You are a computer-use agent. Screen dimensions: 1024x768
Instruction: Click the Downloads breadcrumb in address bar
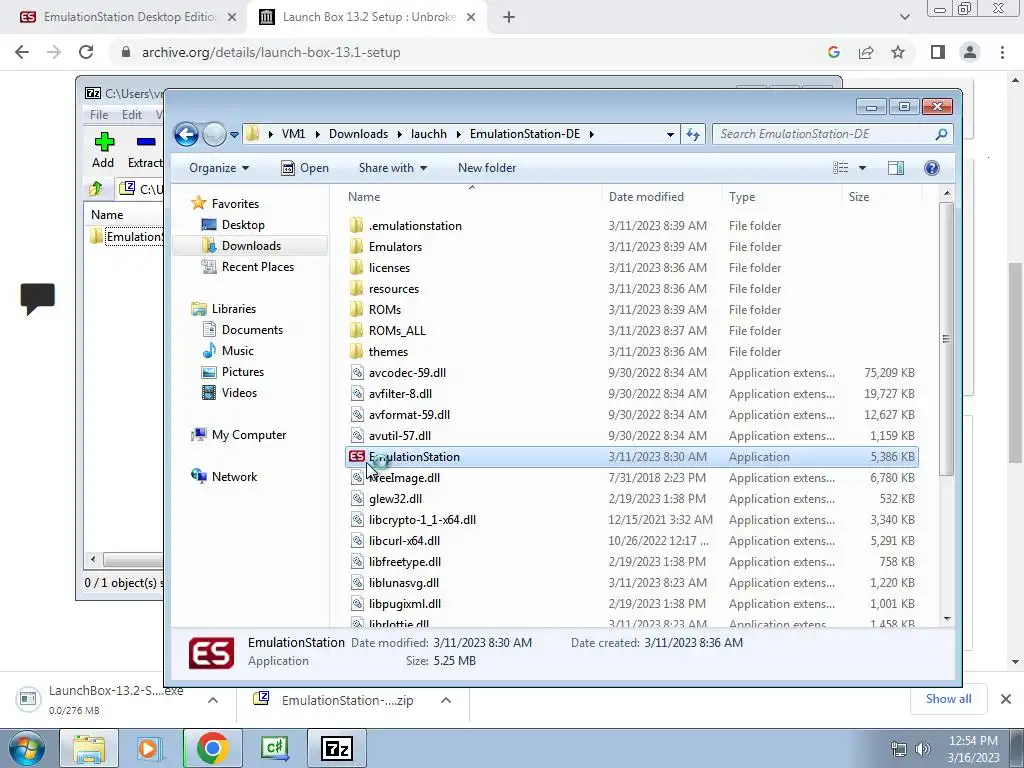pyautogui.click(x=358, y=134)
